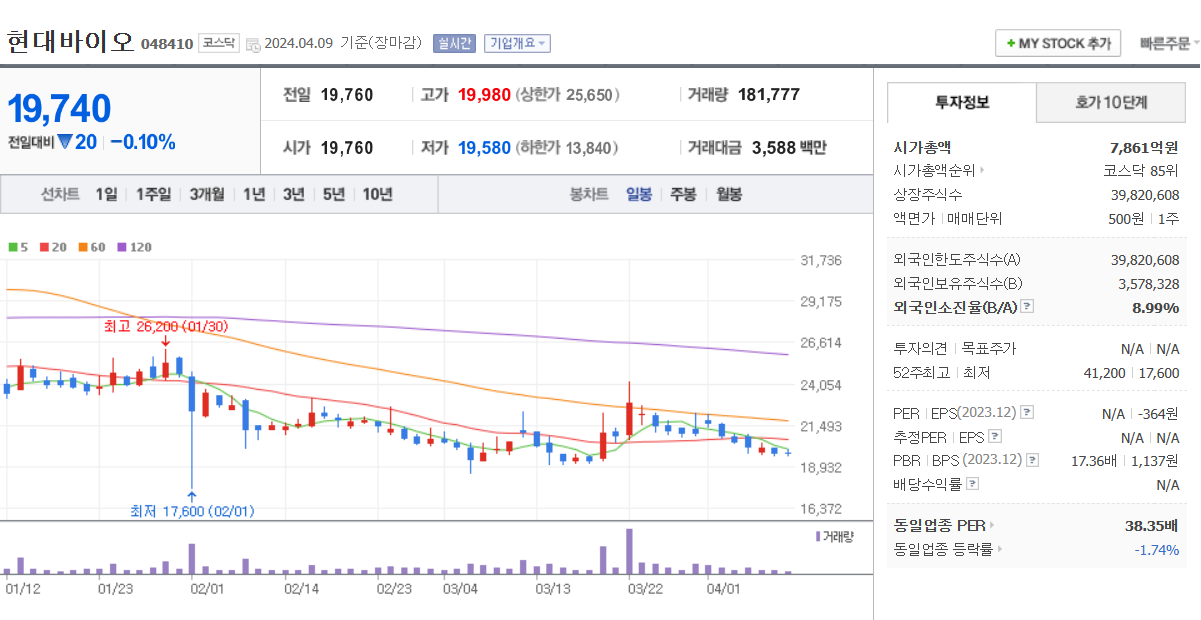Screen dimensions: 1201x620
Task: Select the 5년 line chart period
Action: [x=333, y=194]
